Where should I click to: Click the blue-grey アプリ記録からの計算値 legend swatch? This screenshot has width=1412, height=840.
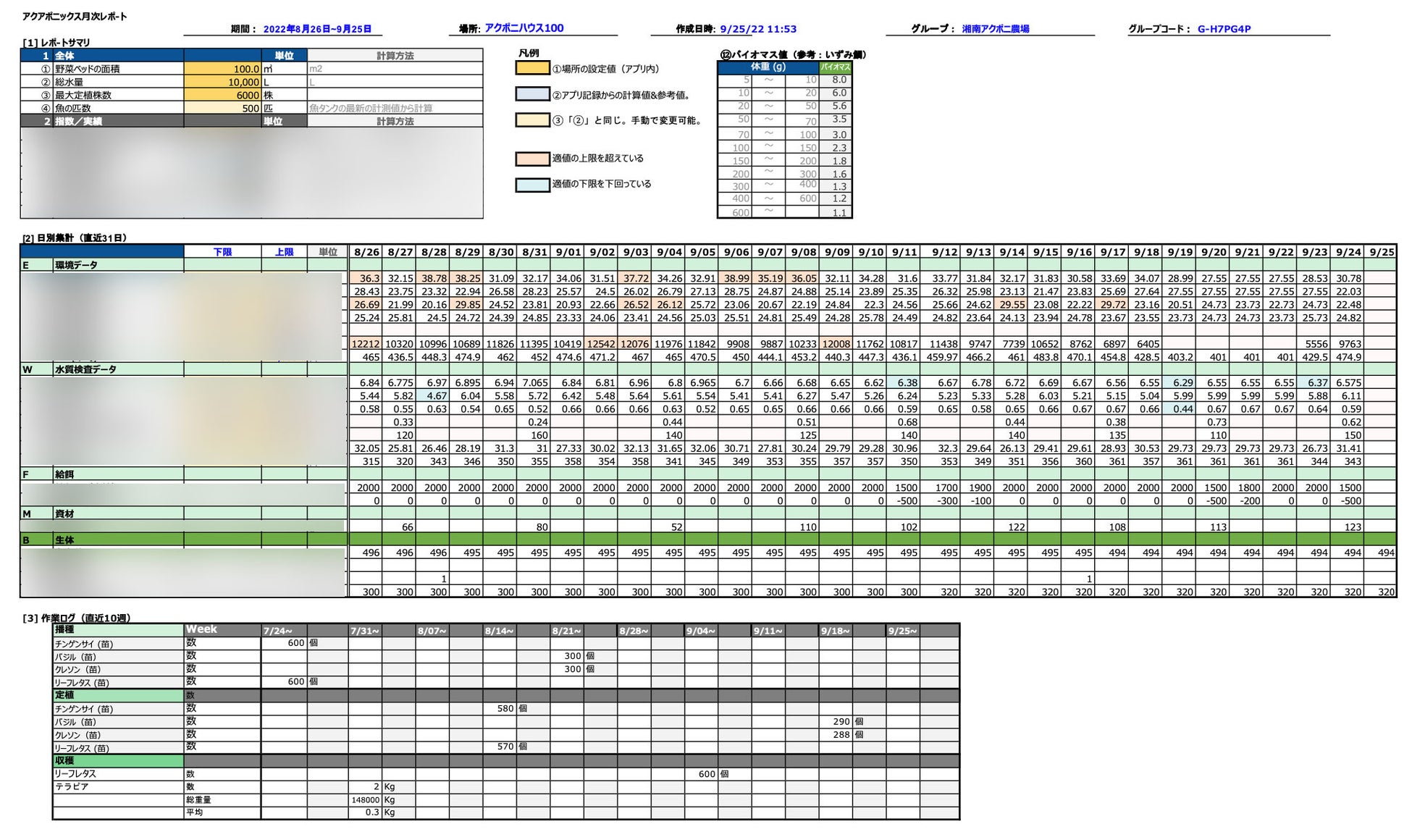tap(532, 94)
